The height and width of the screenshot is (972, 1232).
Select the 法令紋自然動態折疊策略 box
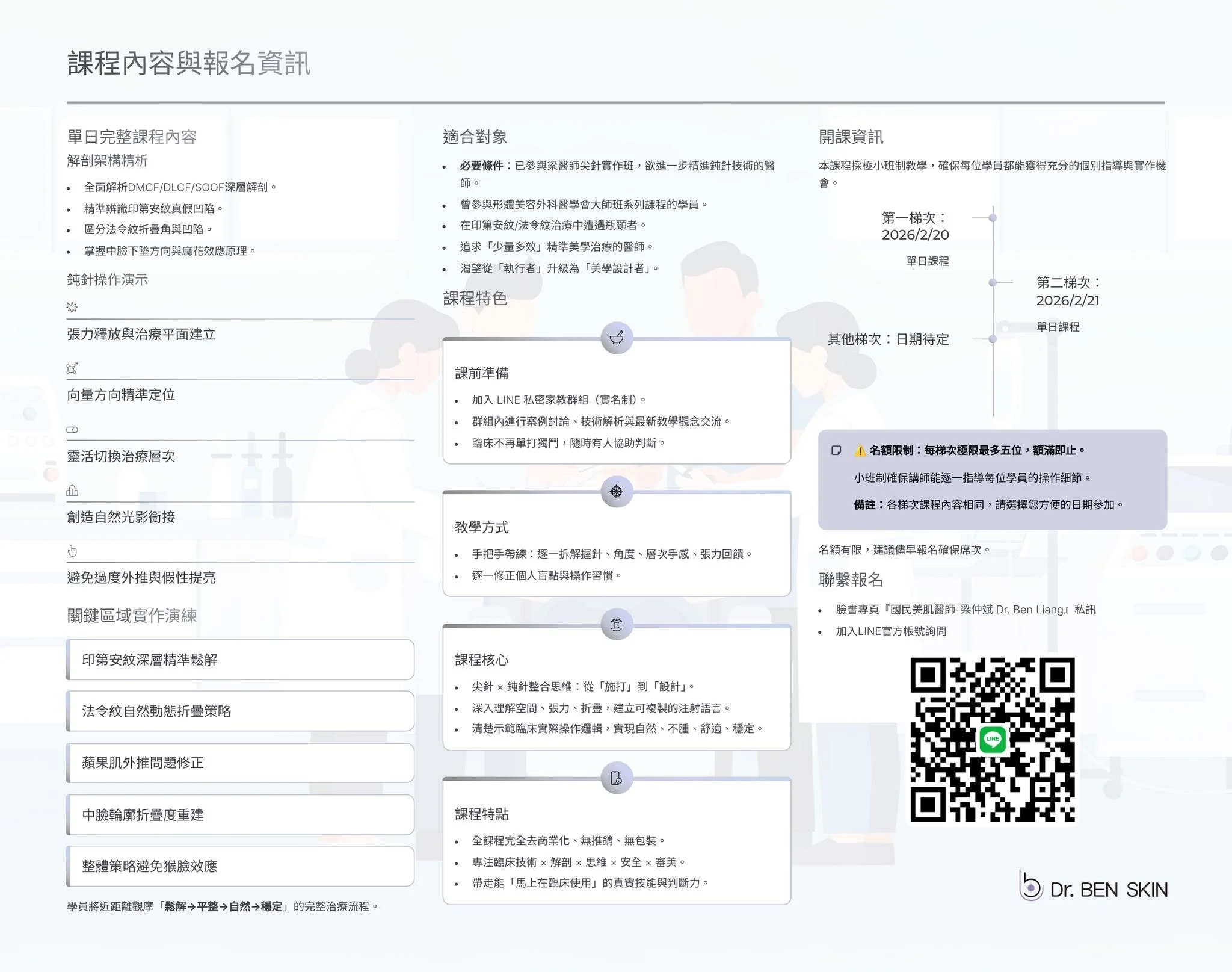click(240, 711)
